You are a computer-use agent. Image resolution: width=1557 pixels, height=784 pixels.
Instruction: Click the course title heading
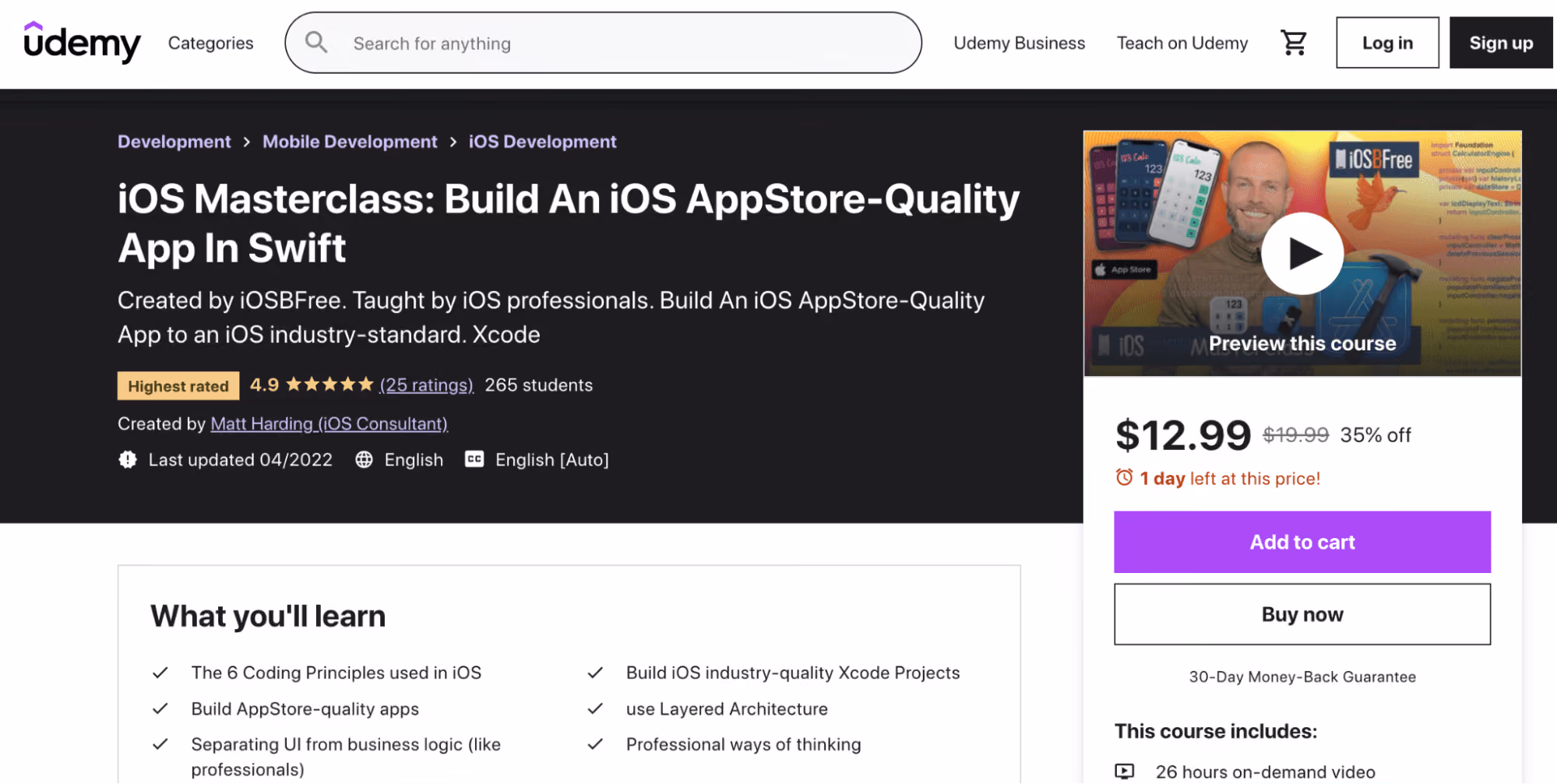(569, 223)
